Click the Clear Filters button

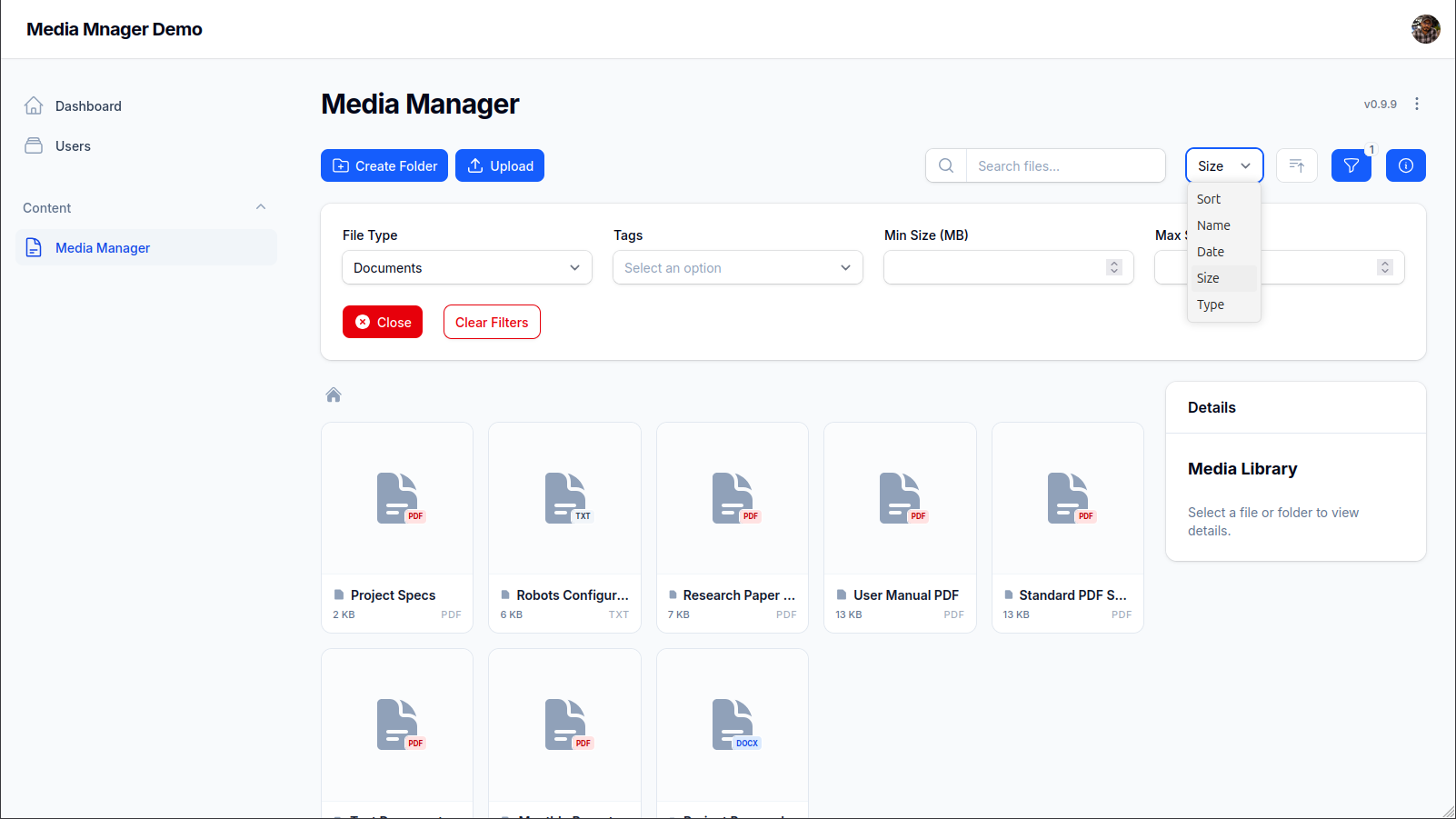tap(491, 322)
